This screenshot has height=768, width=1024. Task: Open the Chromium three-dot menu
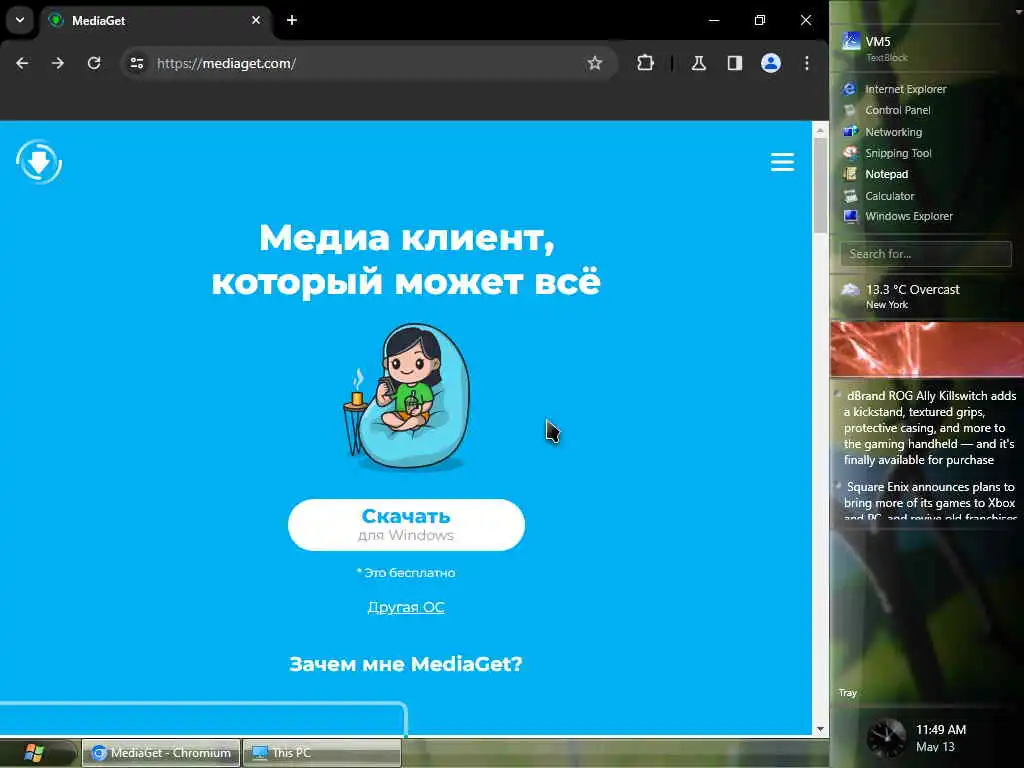tap(807, 63)
